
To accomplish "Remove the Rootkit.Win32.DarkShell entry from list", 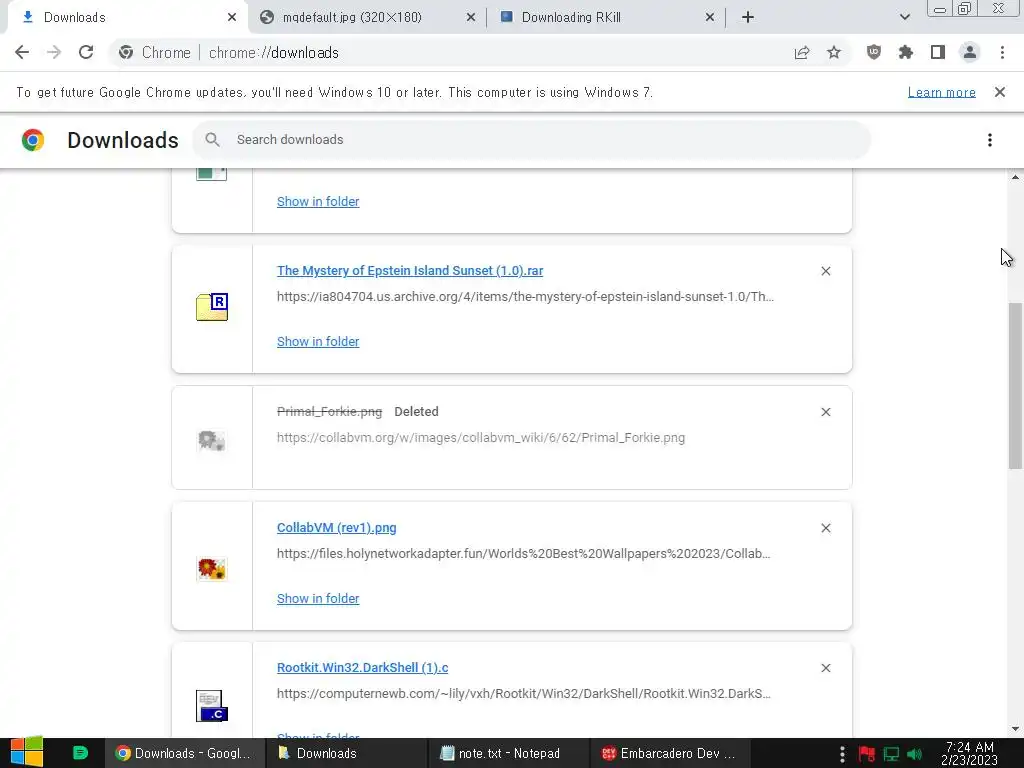I will 826,668.
